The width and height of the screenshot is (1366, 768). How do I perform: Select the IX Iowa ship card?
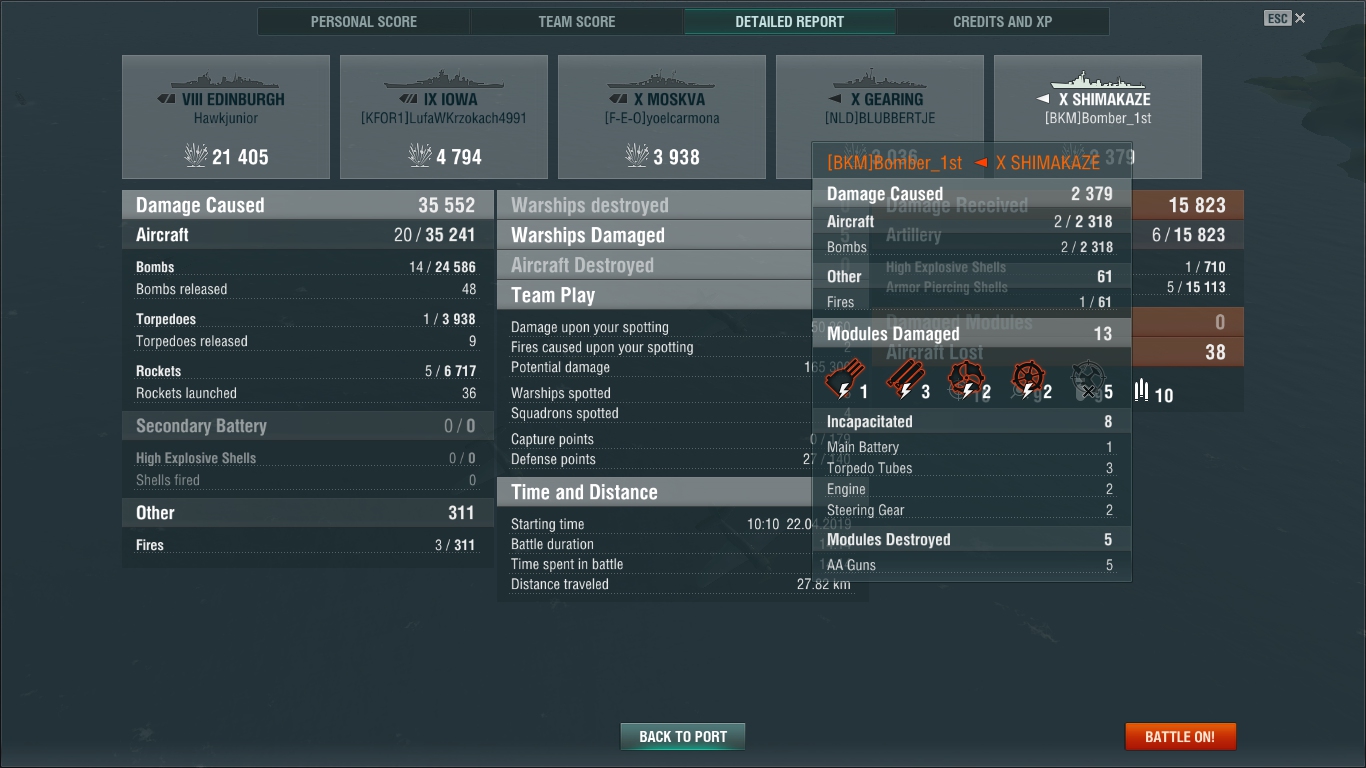(x=444, y=117)
